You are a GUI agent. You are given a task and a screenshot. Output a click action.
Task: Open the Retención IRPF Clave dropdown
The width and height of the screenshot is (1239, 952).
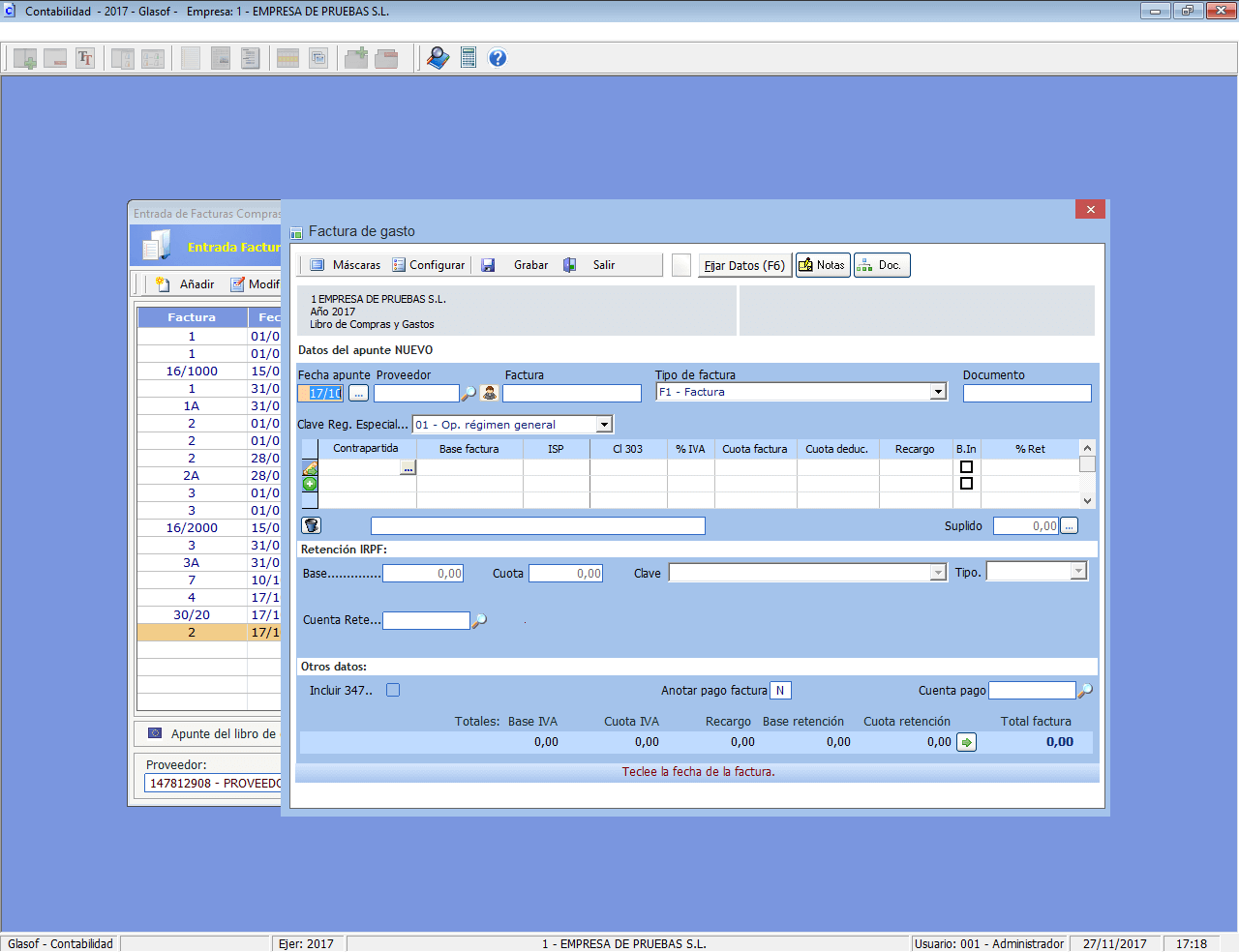click(x=937, y=573)
